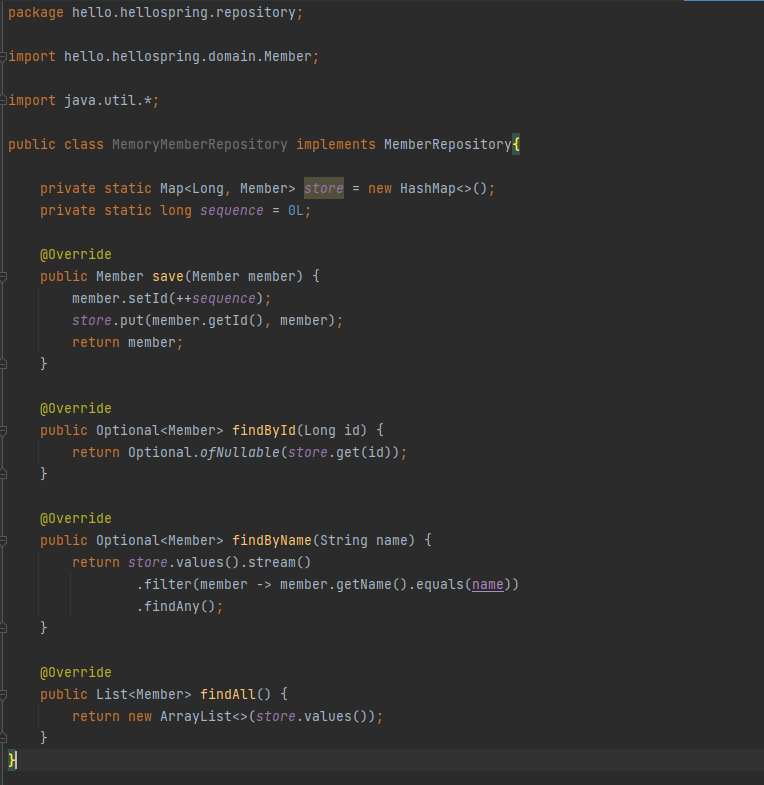Click getName() call in lambda

pos(372,585)
